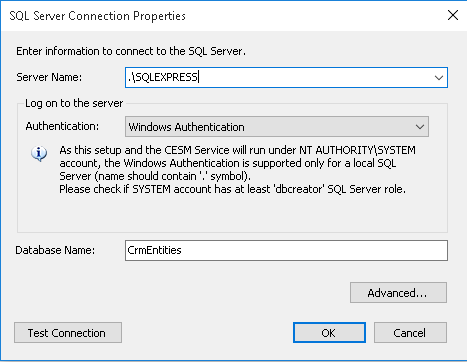Click the NT AUTHORITY\SYSTEM notice line
Image resolution: width=467 pixels, height=362 pixels.
pyautogui.click(x=237, y=150)
